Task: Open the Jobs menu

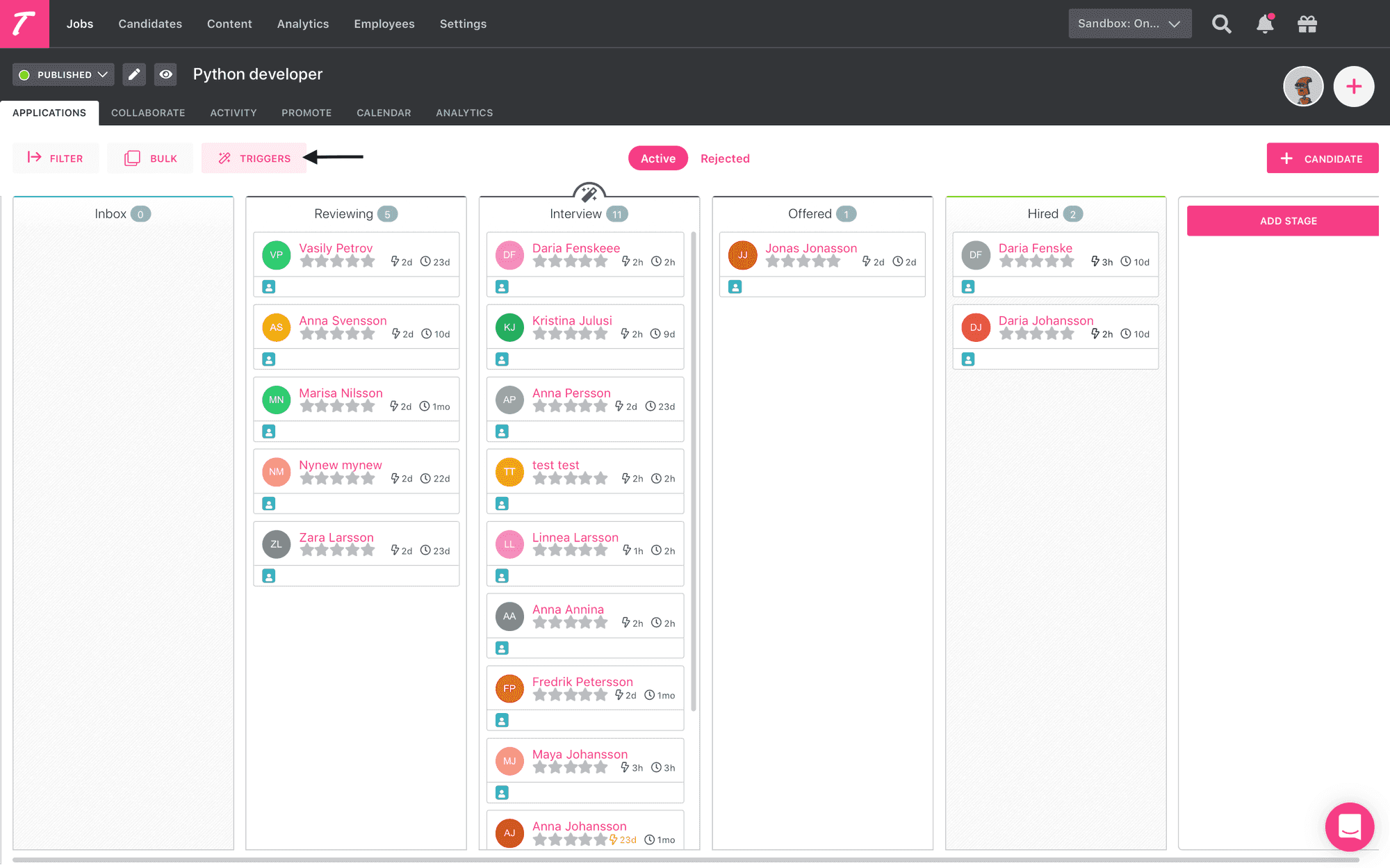Action: pos(80,24)
